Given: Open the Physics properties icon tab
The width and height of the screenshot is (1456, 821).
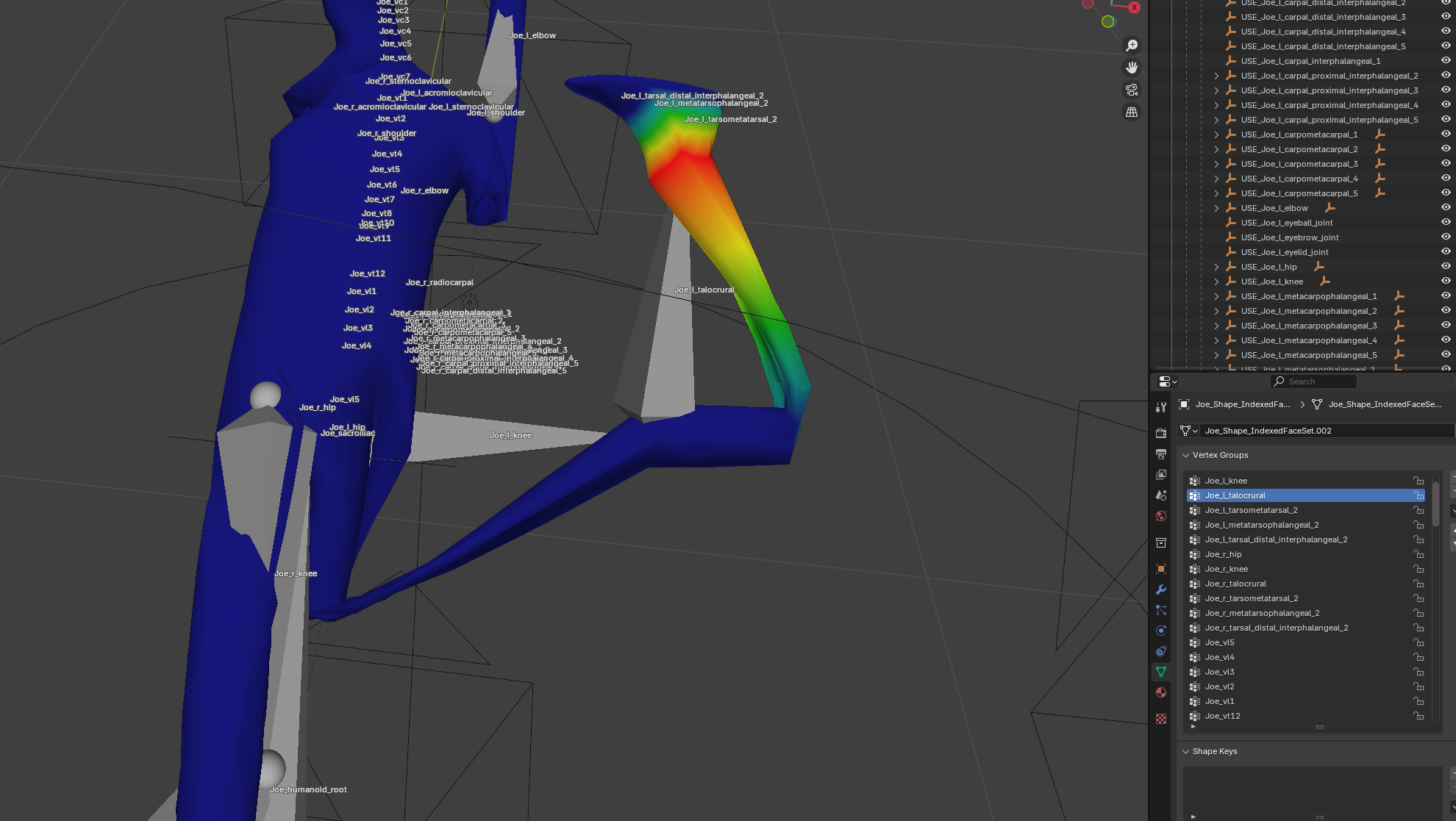Looking at the screenshot, I should 1161,631.
